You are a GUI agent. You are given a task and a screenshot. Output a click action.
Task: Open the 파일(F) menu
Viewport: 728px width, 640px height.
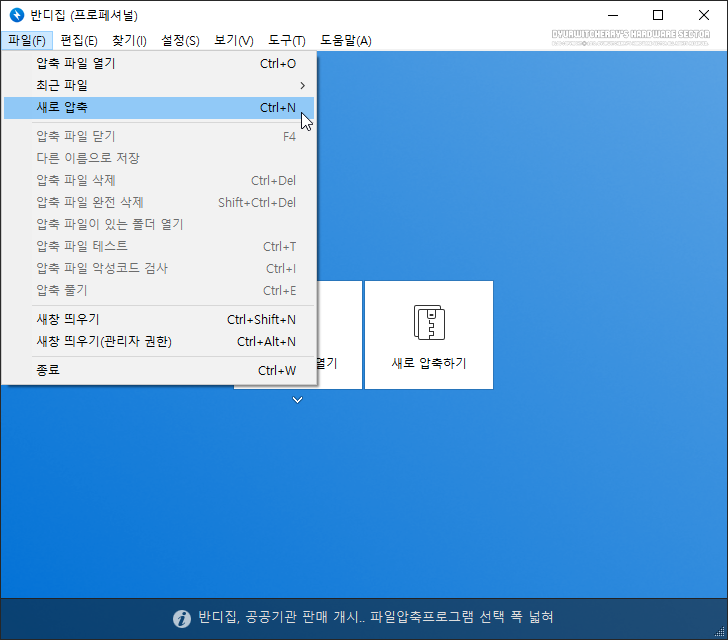26,40
